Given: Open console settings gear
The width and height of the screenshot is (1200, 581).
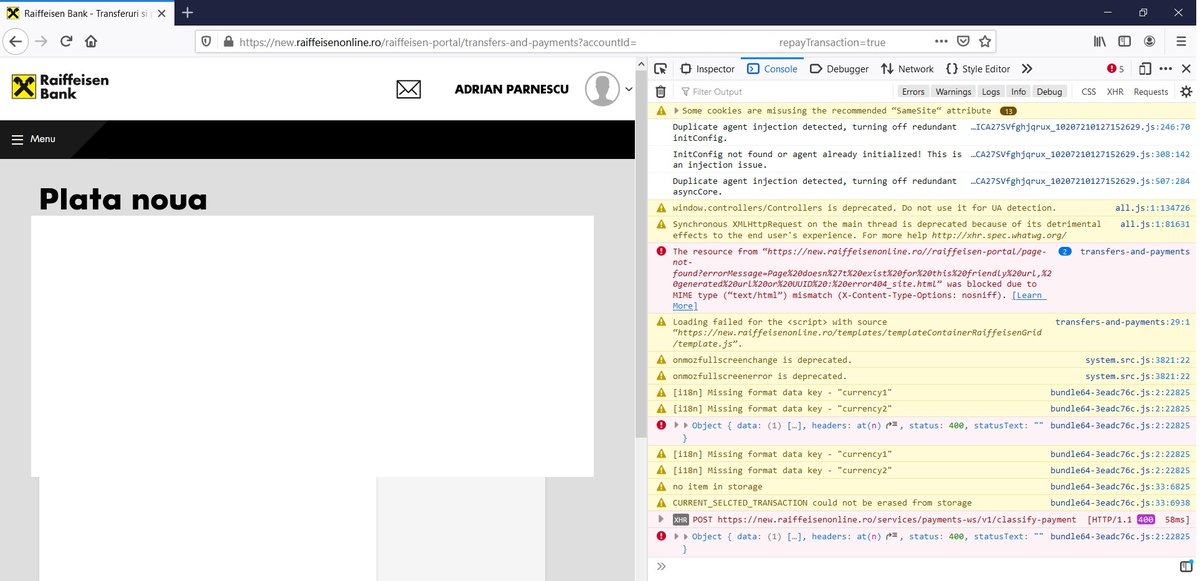Looking at the screenshot, I should (1186, 92).
